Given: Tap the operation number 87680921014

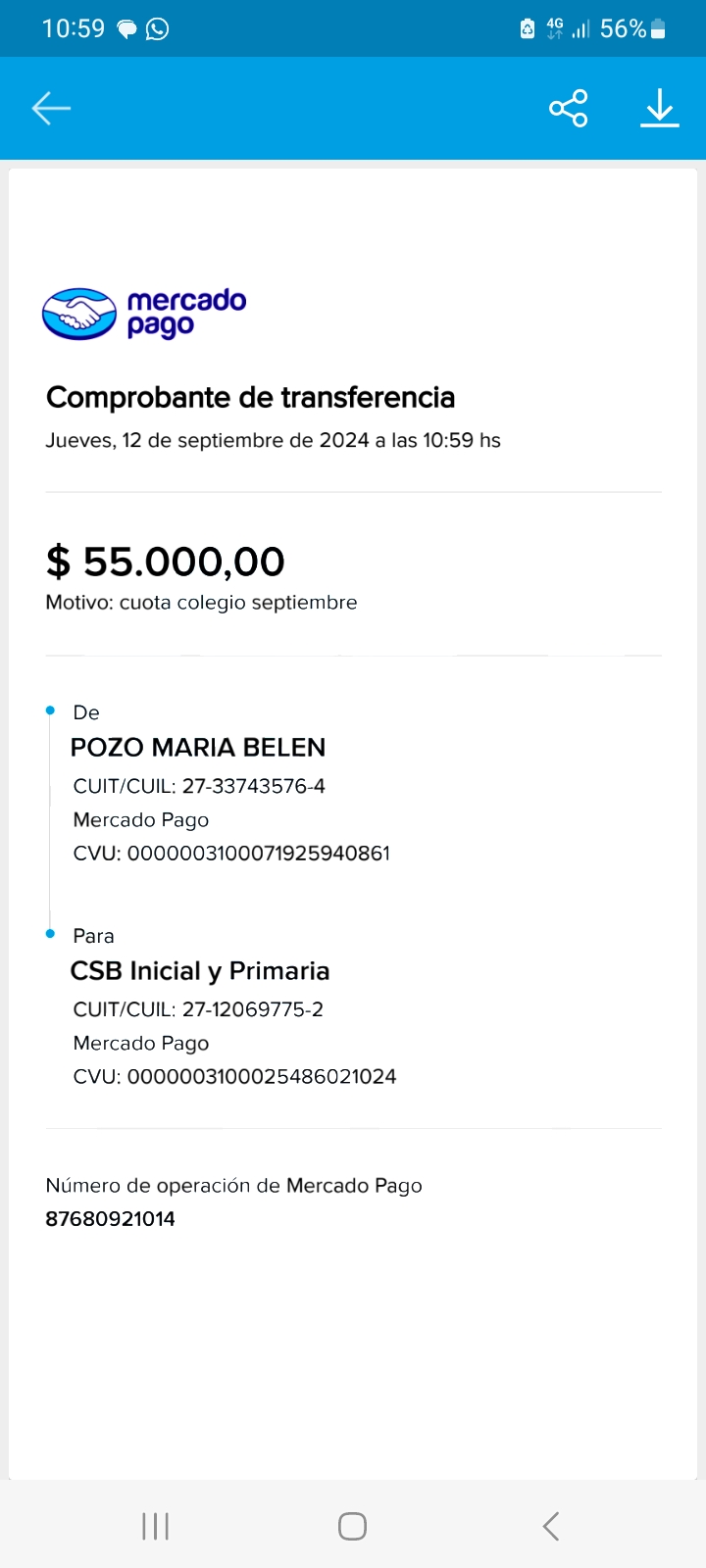Looking at the screenshot, I should pos(111,1219).
